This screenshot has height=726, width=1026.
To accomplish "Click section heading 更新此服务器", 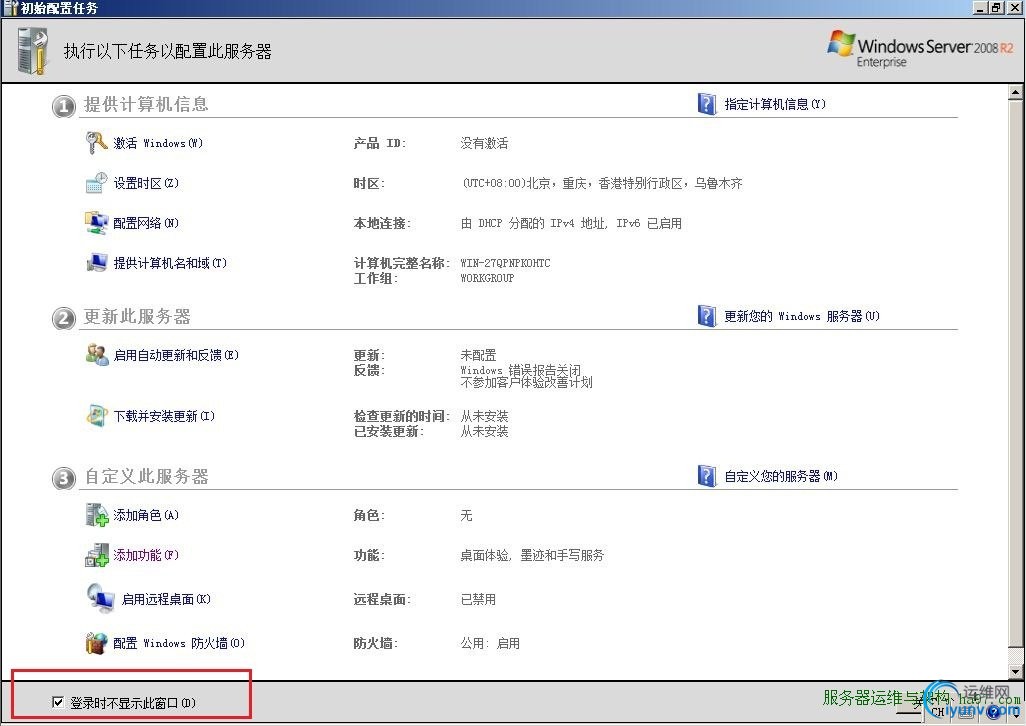I will [x=137, y=317].
